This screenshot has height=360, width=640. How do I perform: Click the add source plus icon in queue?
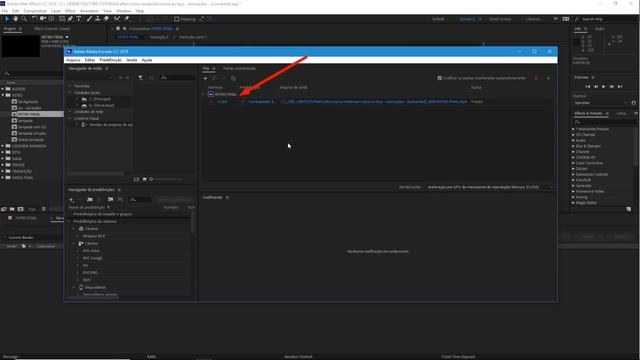205,78
